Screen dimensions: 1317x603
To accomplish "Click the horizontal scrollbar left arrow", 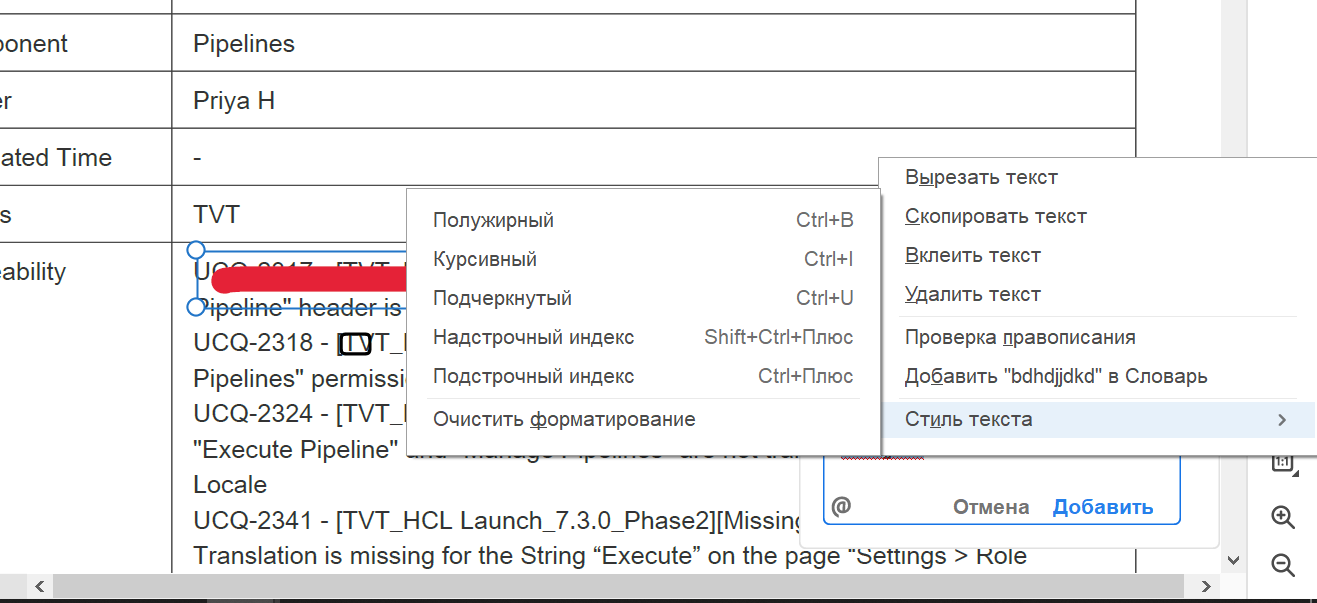I will click(40, 586).
